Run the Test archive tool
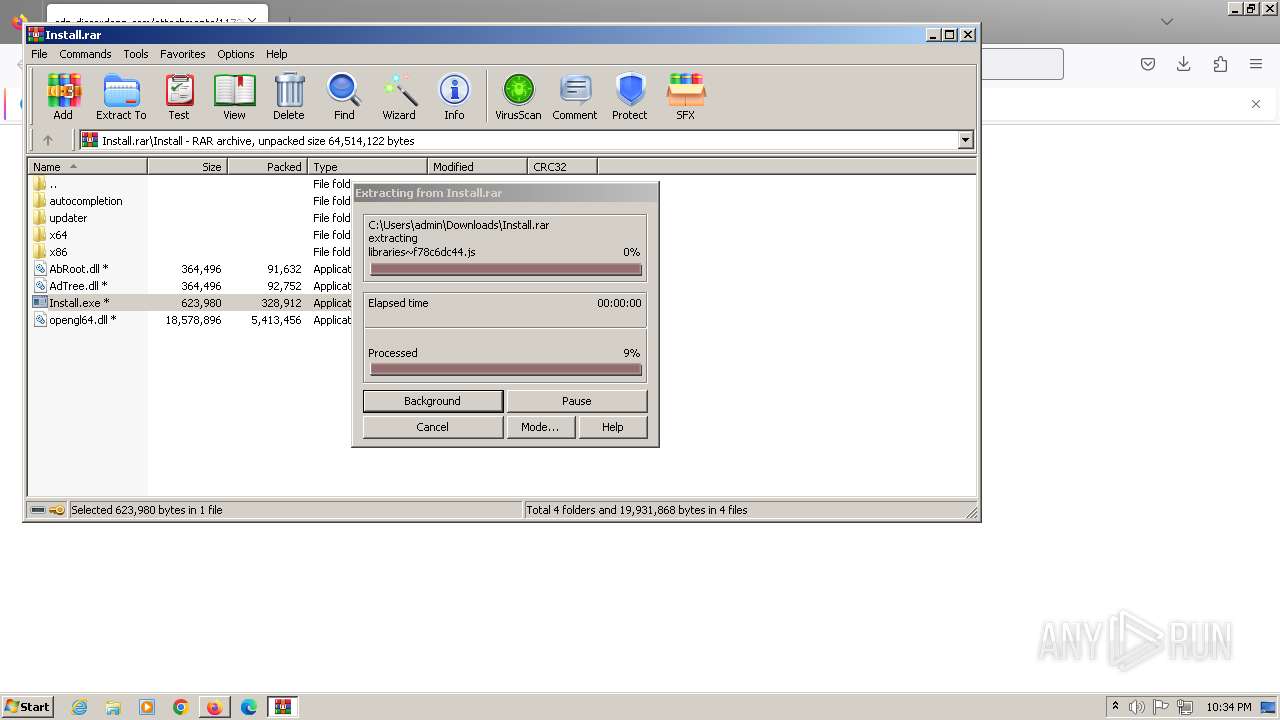This screenshot has width=1280, height=720. 179,97
